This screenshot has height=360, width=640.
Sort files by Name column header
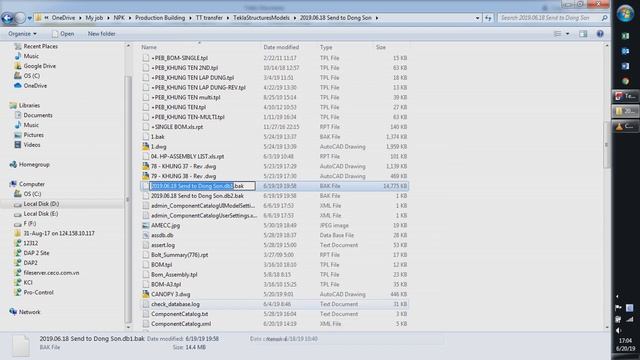[x=149, y=47]
